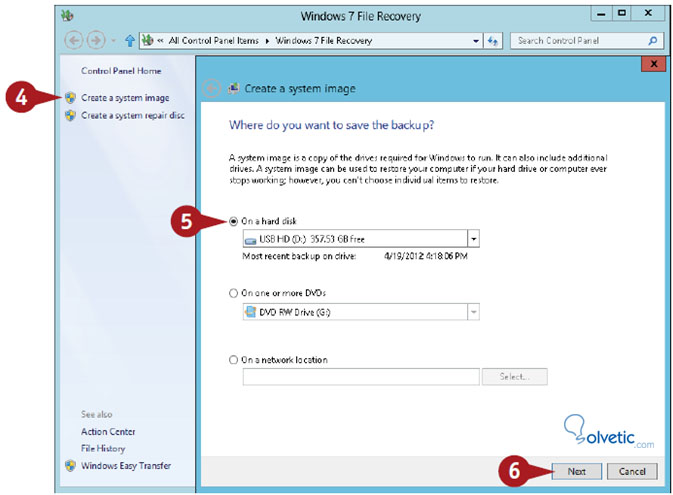Click the Create a system image wizard icon
Viewport: 673px width, 495px height.
coord(233,88)
